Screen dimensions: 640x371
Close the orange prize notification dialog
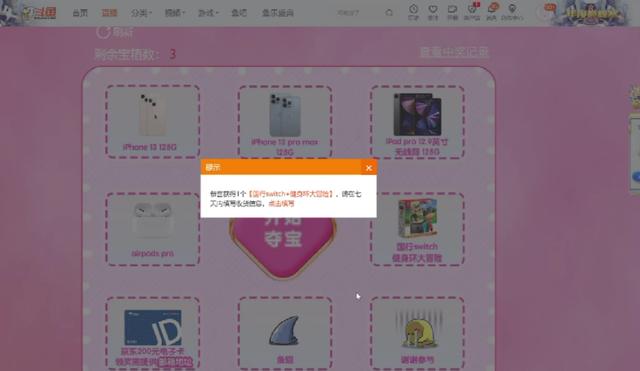pos(369,168)
